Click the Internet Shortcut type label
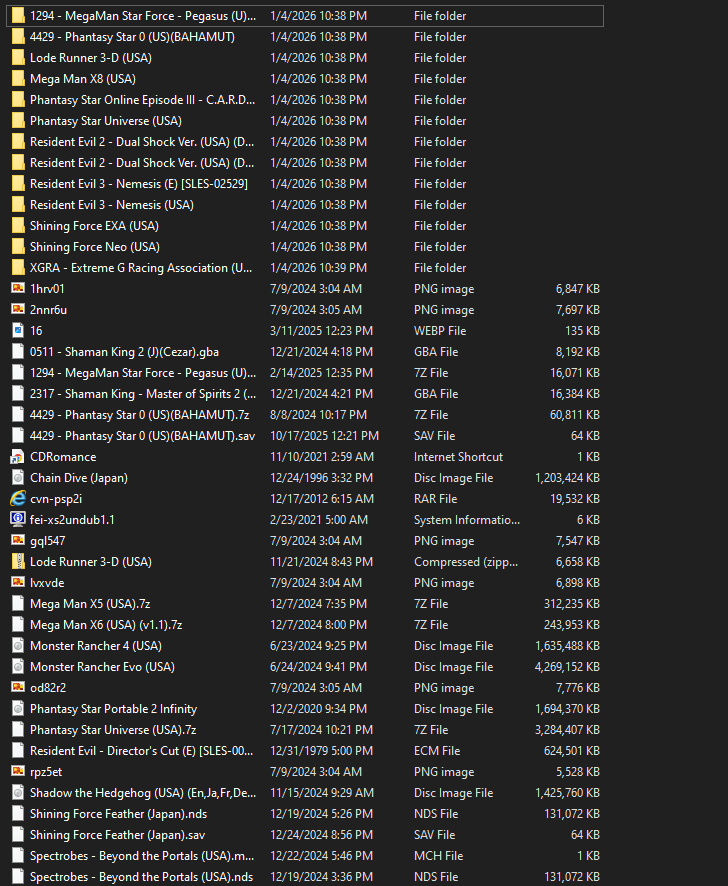The width and height of the screenshot is (728, 886). point(458,457)
